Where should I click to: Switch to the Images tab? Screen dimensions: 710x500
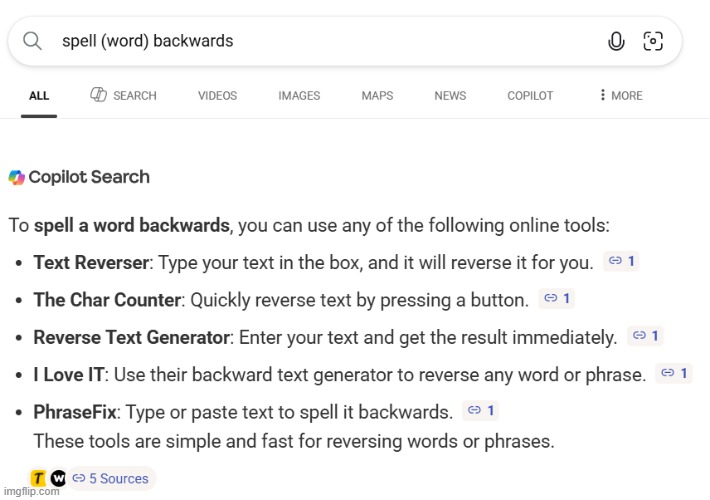299,96
